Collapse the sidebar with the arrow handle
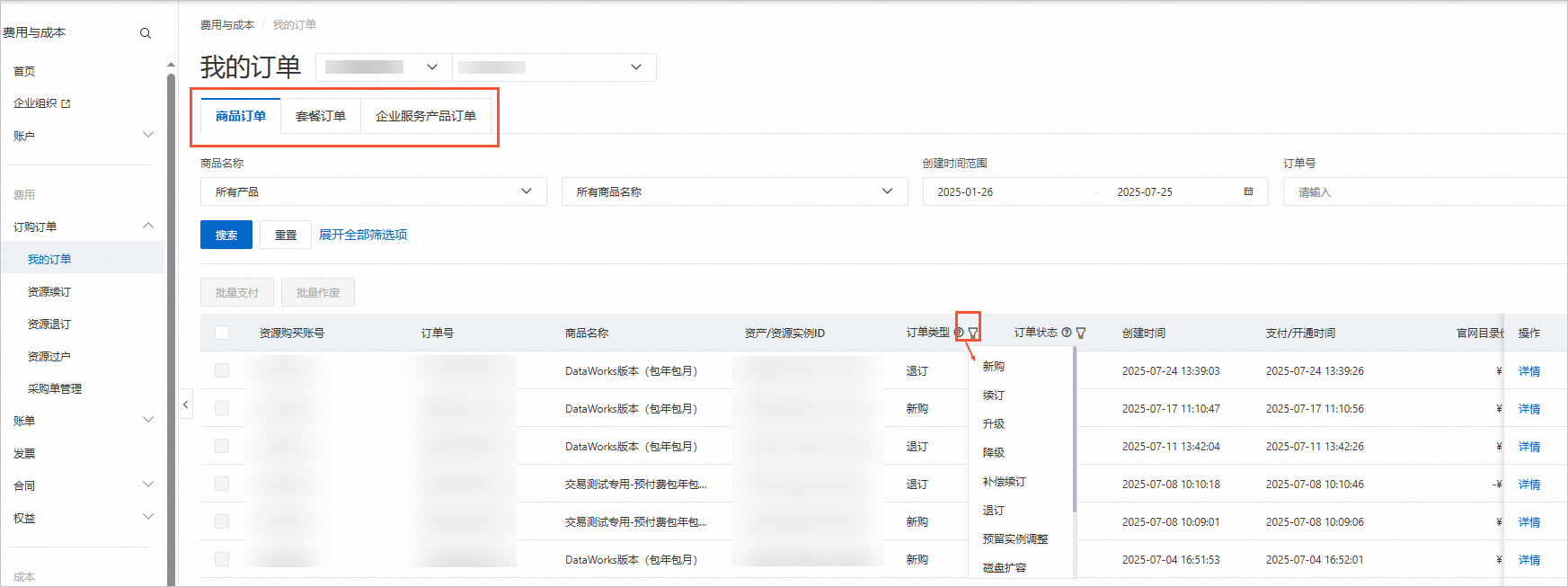This screenshot has height=587, width=1568. [186, 405]
